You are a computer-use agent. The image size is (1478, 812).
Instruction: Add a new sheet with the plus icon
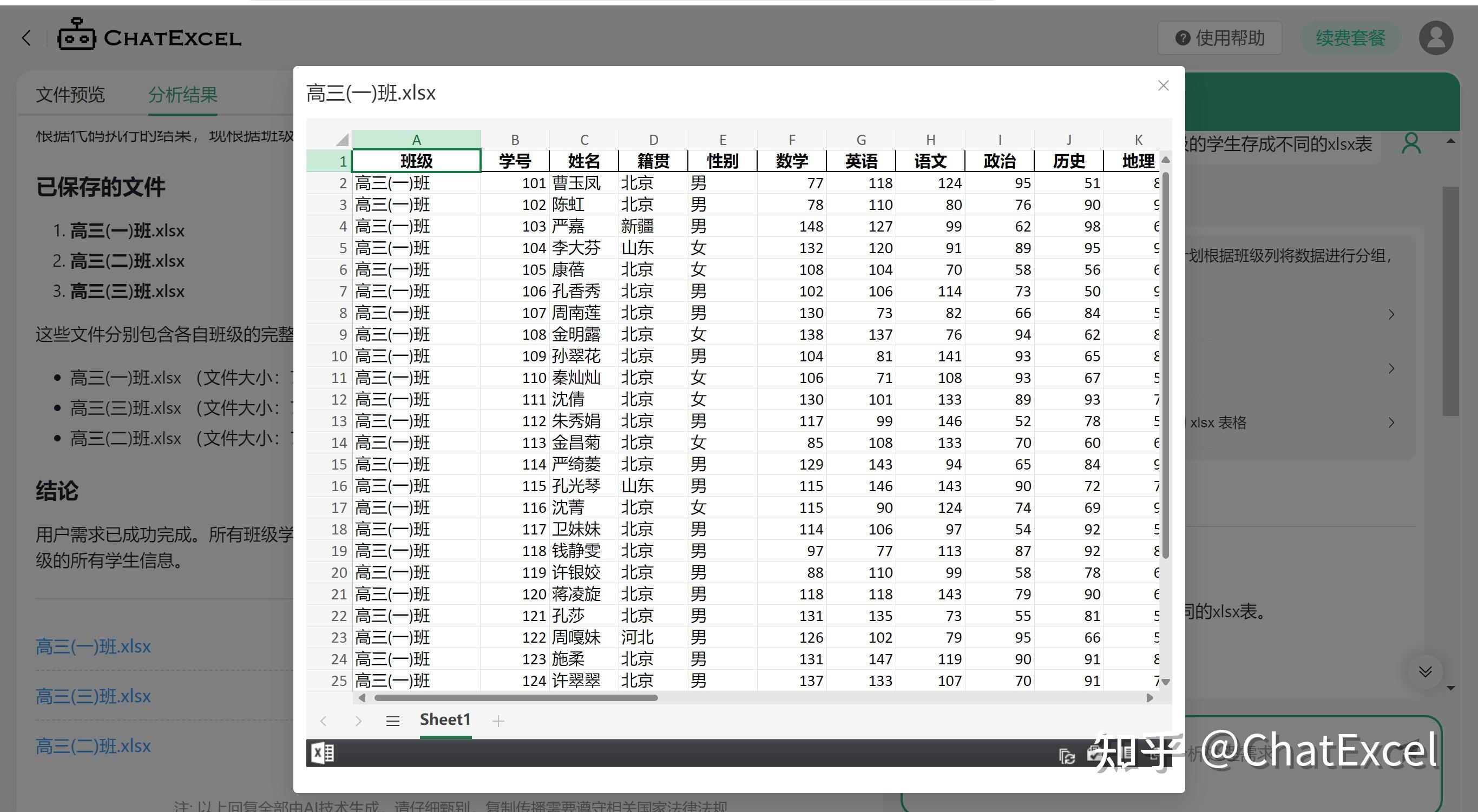pyautogui.click(x=498, y=721)
